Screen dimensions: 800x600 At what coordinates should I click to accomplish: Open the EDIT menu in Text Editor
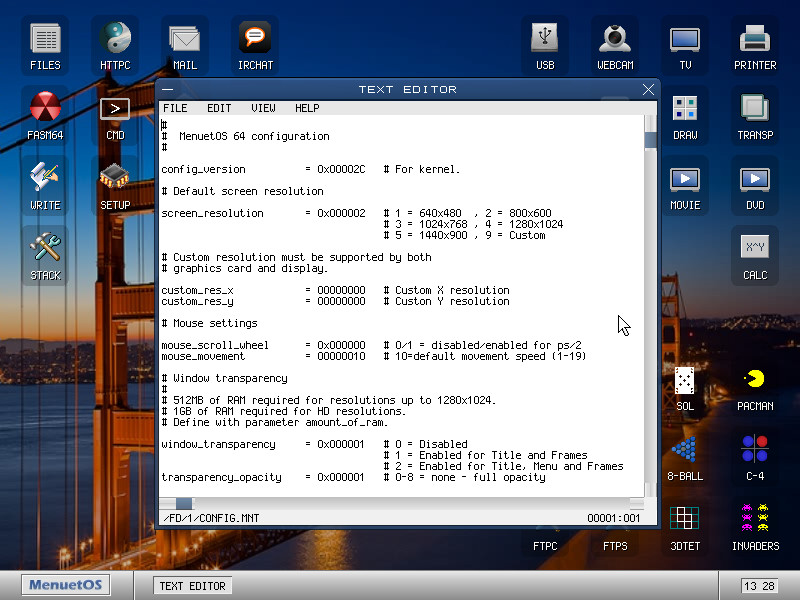point(219,108)
